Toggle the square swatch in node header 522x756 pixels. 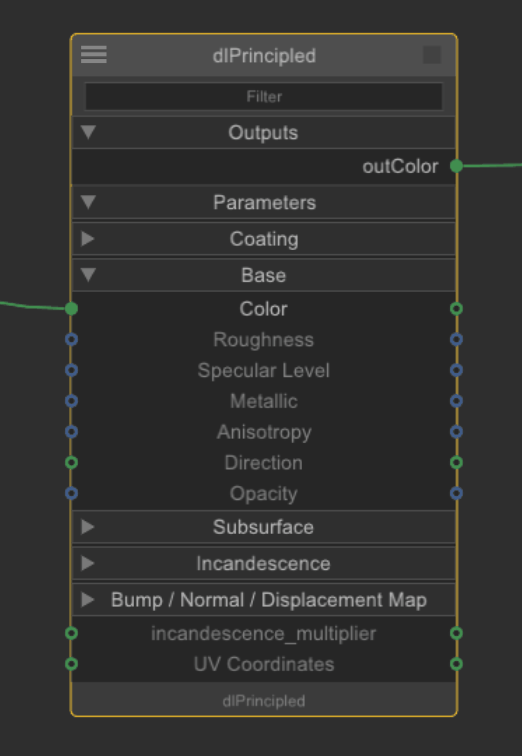432,55
